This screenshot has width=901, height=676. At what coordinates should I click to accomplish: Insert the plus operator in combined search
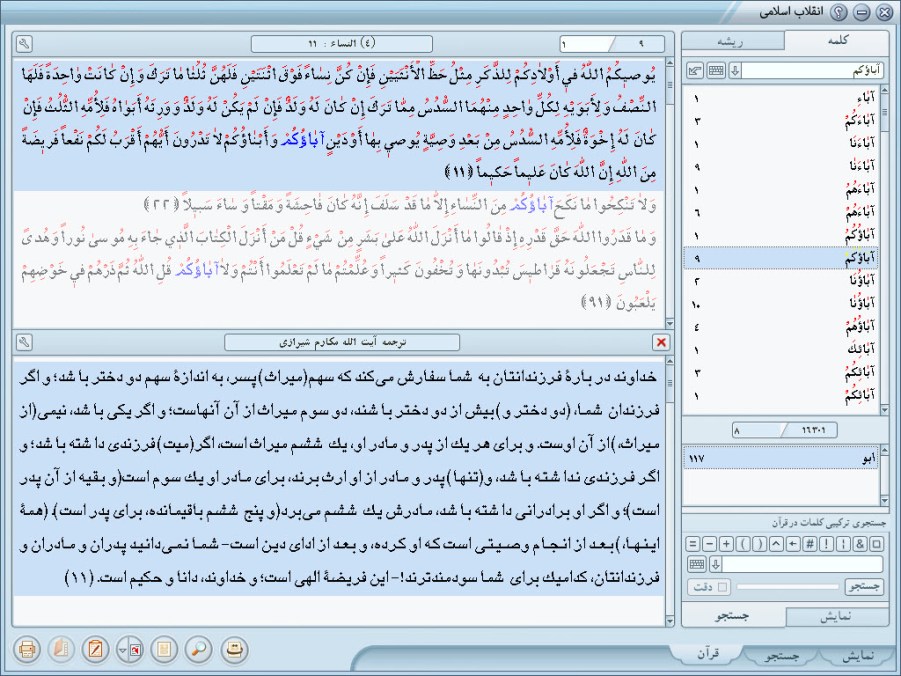click(726, 543)
